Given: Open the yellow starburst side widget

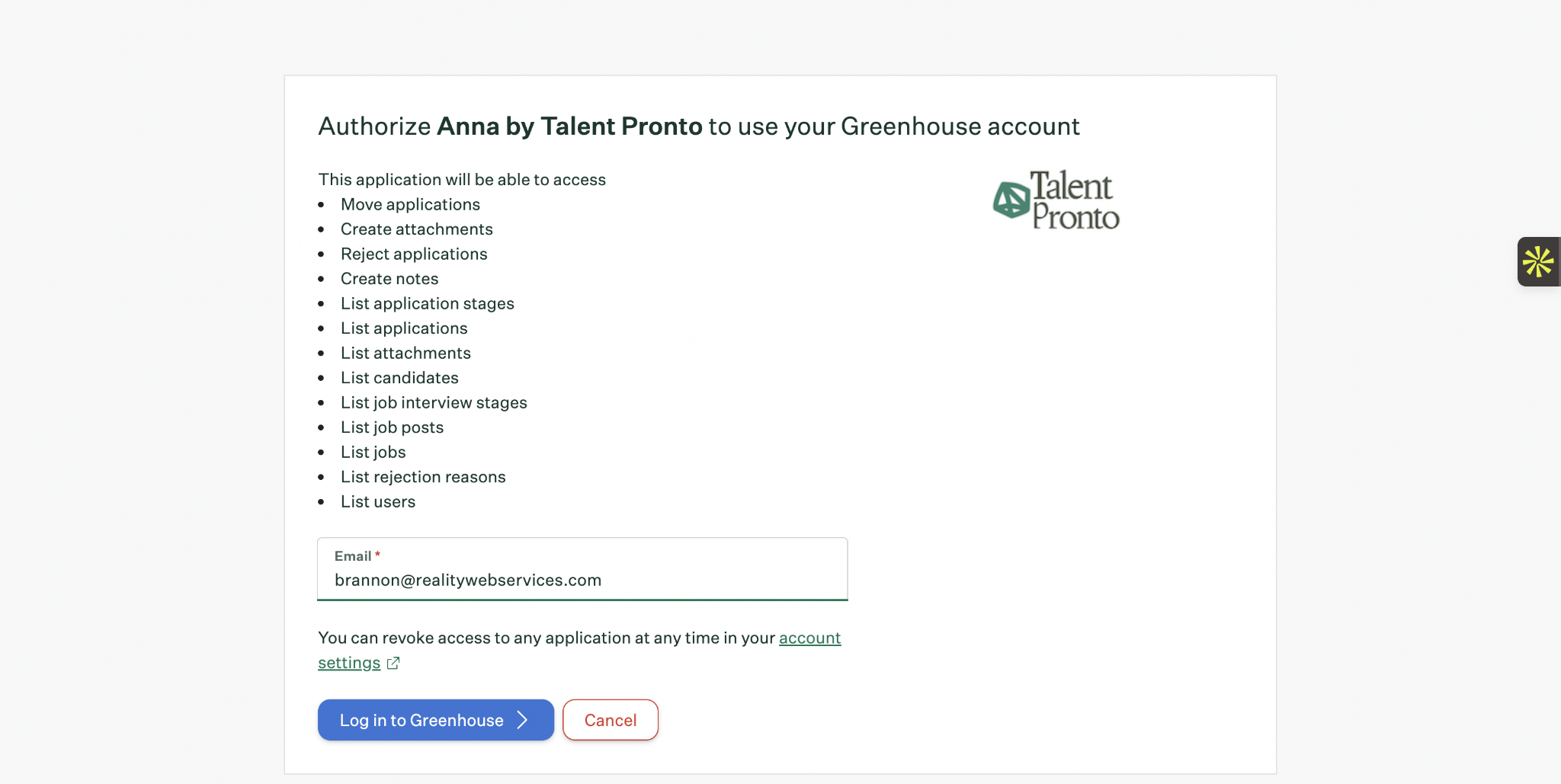Looking at the screenshot, I should pyautogui.click(x=1538, y=261).
